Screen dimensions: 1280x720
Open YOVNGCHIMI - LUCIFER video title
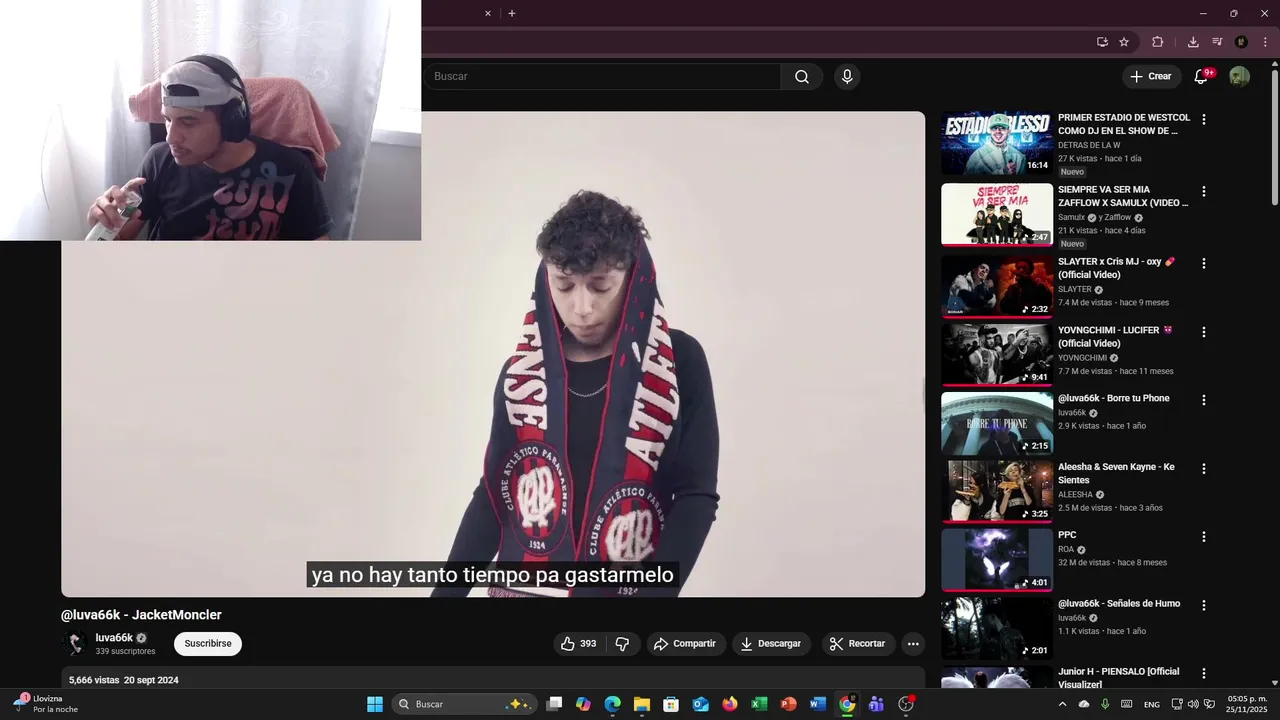pyautogui.click(x=1115, y=337)
